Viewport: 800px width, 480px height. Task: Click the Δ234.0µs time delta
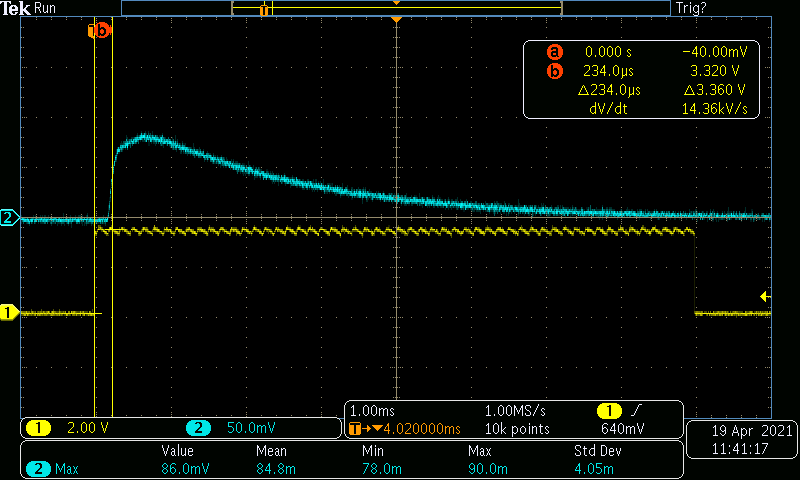click(x=609, y=90)
